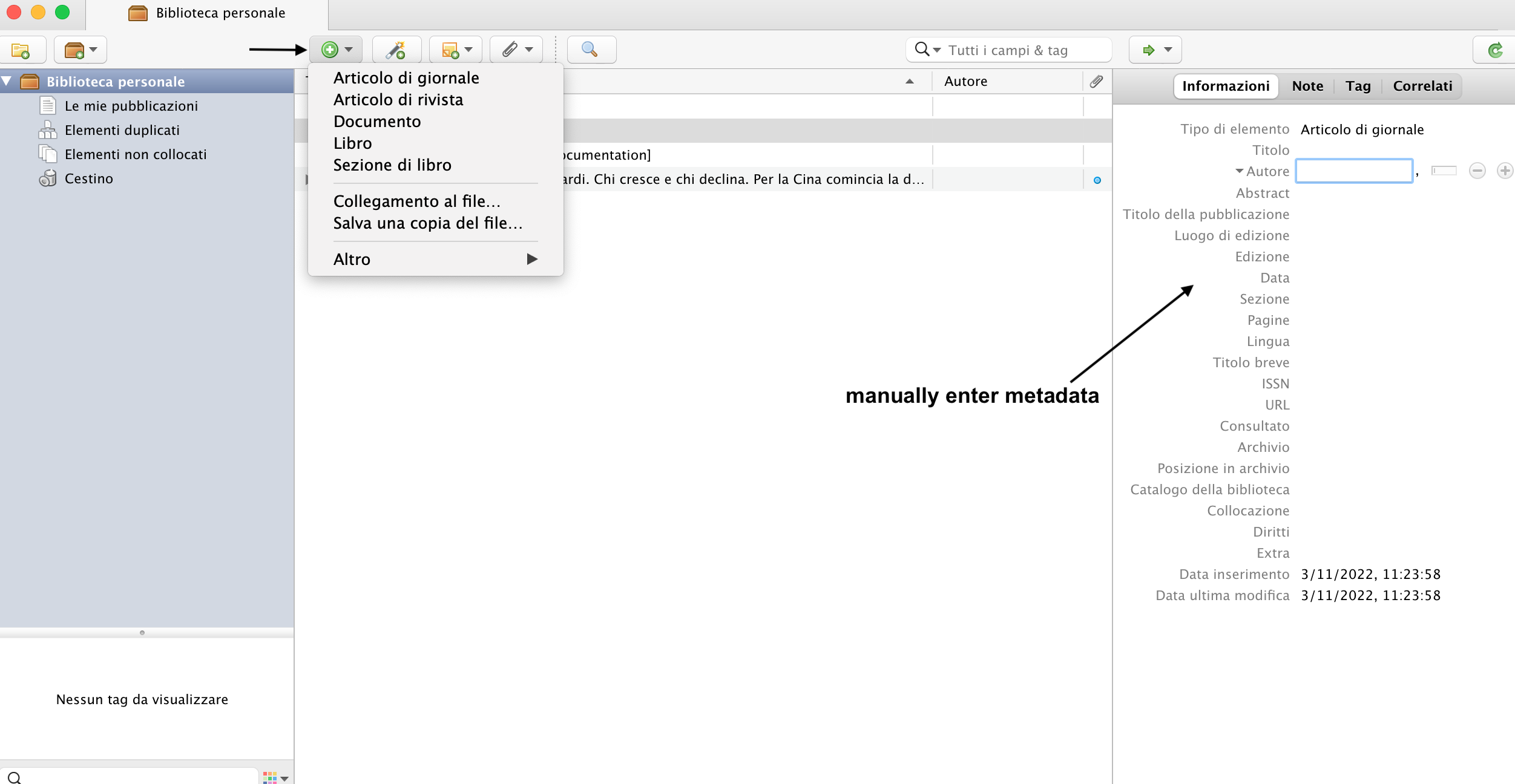The width and height of the screenshot is (1515, 784).
Task: Select the Biblioteca personale window tab
Action: [207, 13]
